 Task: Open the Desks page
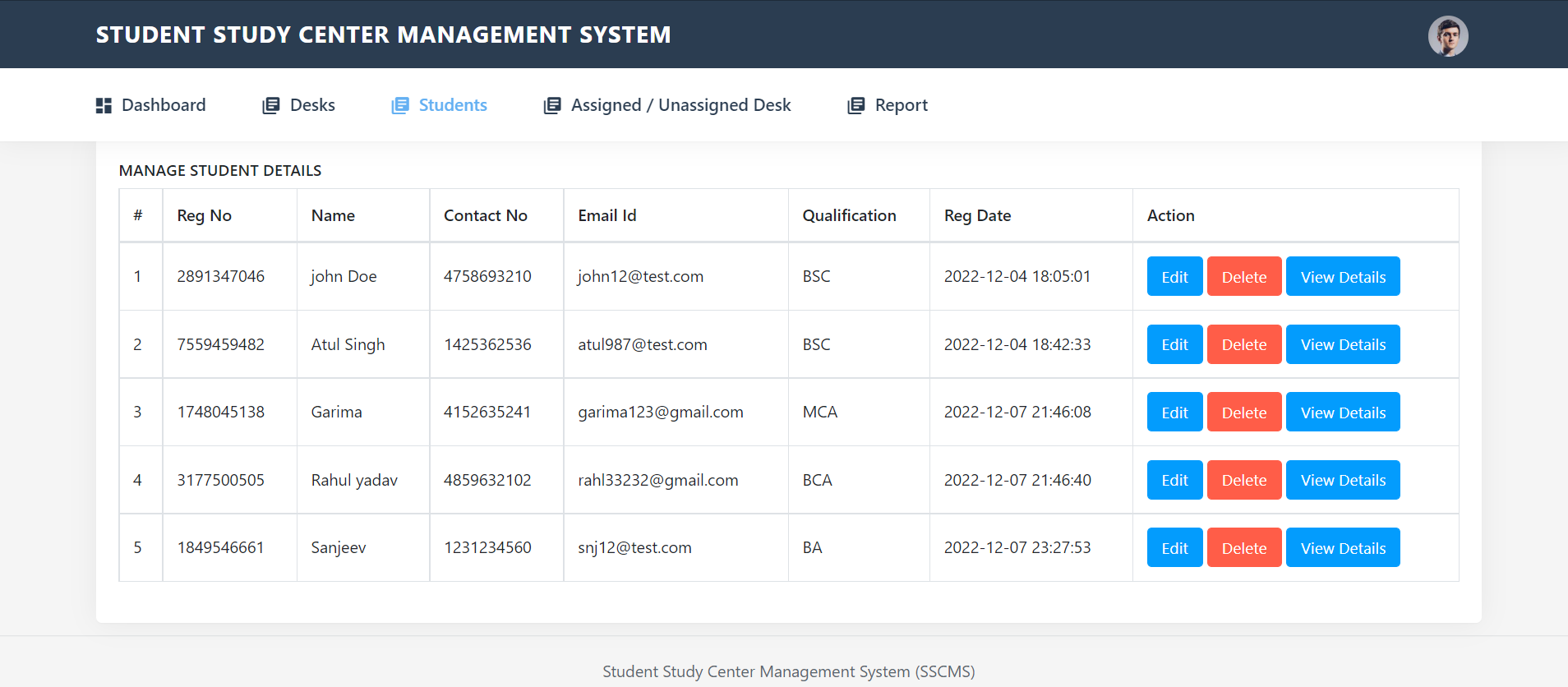click(298, 105)
